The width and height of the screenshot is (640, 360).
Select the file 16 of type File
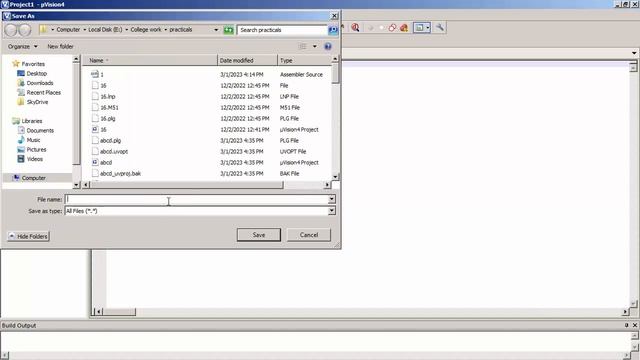tap(207, 85)
